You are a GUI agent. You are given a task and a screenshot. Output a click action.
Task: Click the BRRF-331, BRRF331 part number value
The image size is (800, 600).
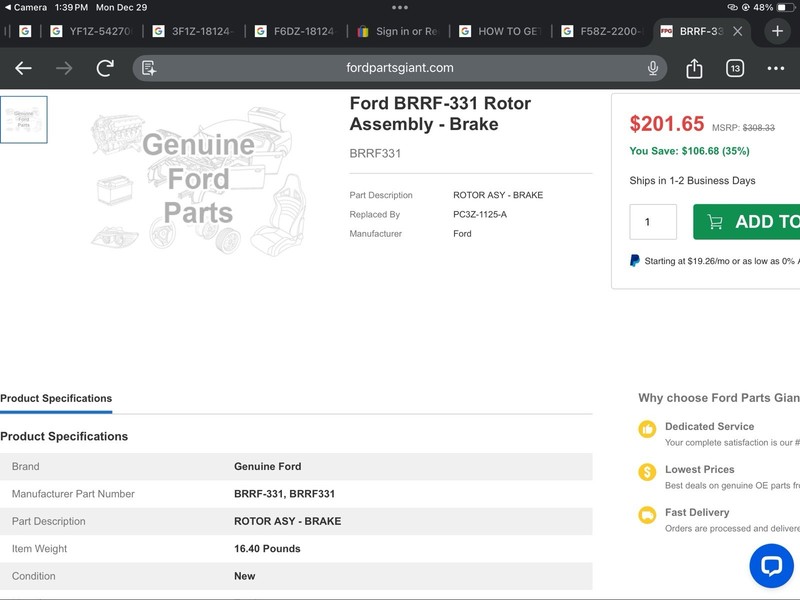(284, 494)
